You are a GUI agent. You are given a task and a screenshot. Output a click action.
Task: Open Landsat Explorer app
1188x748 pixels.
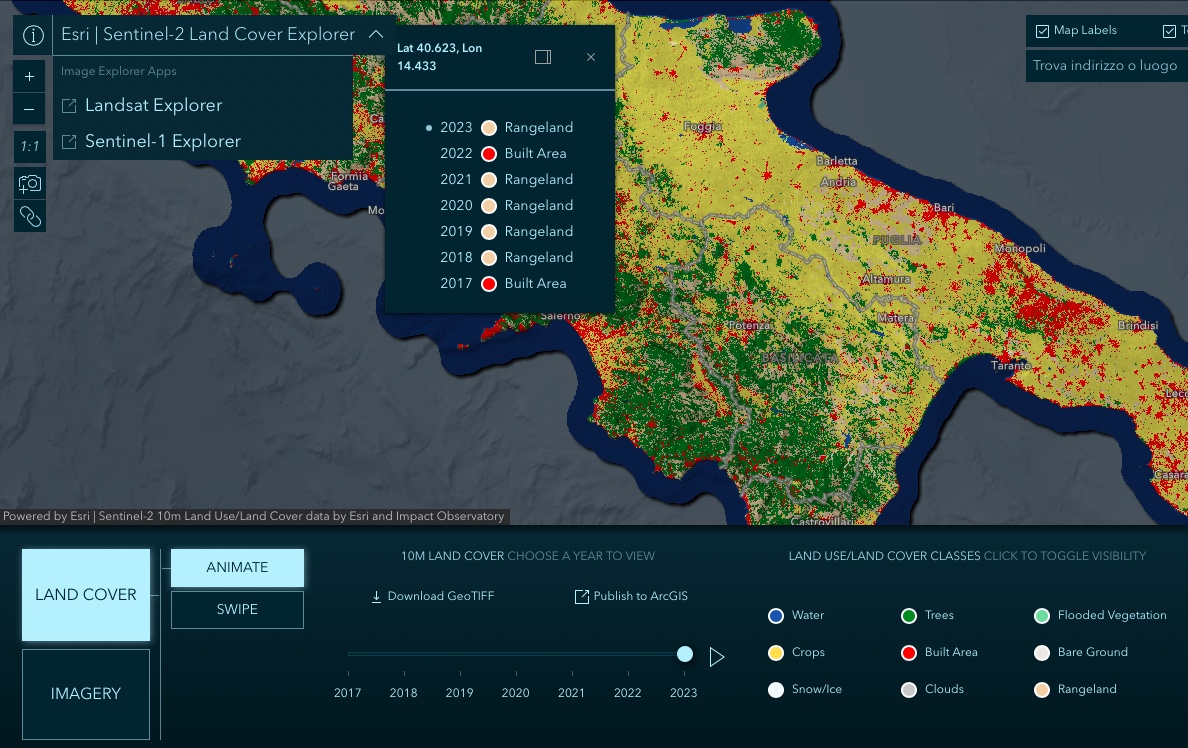153,105
